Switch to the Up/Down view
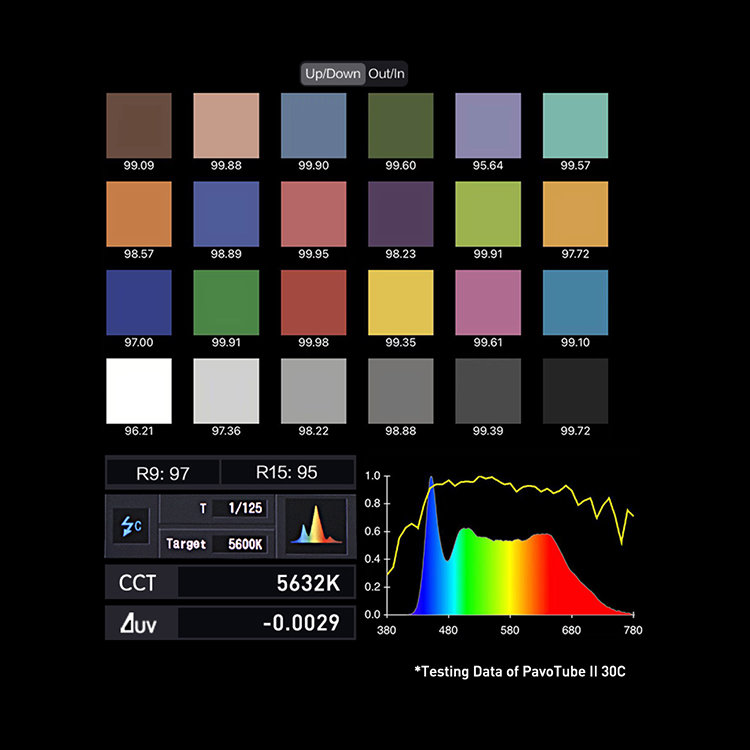750x750 pixels. click(x=333, y=74)
